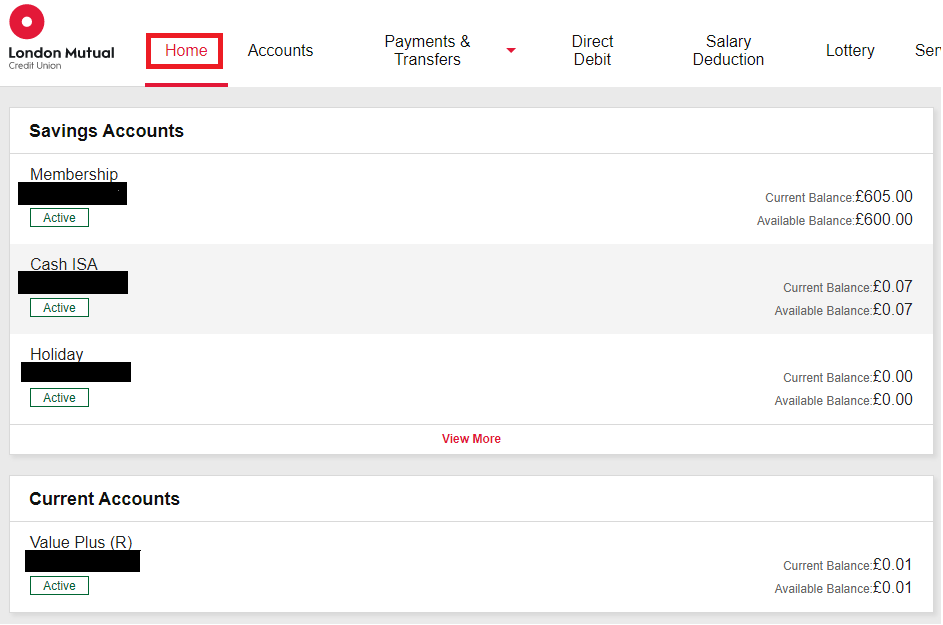
Task: Click the Active badge under Membership
Action: point(59,218)
